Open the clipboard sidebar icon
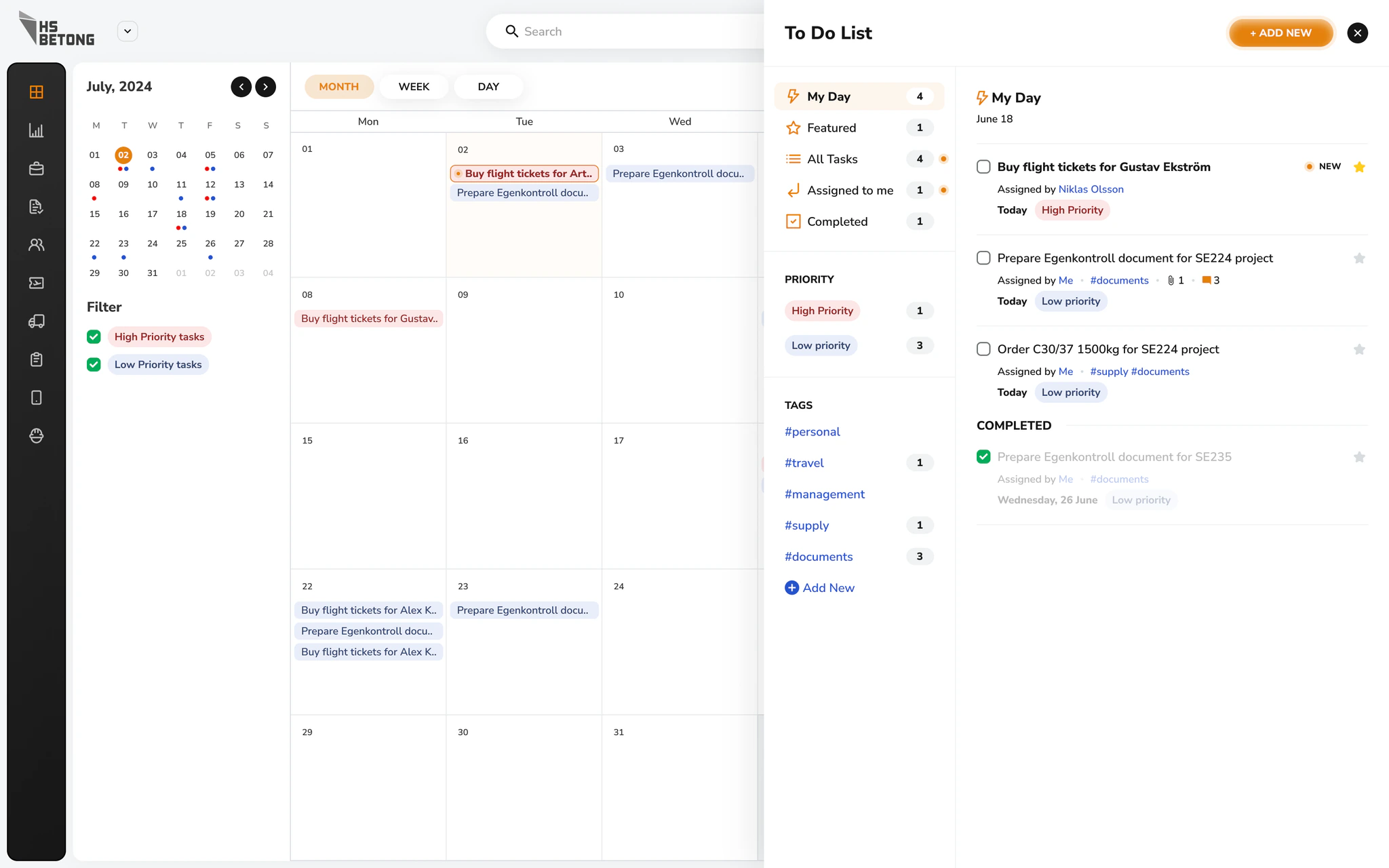The width and height of the screenshot is (1389, 868). (37, 359)
